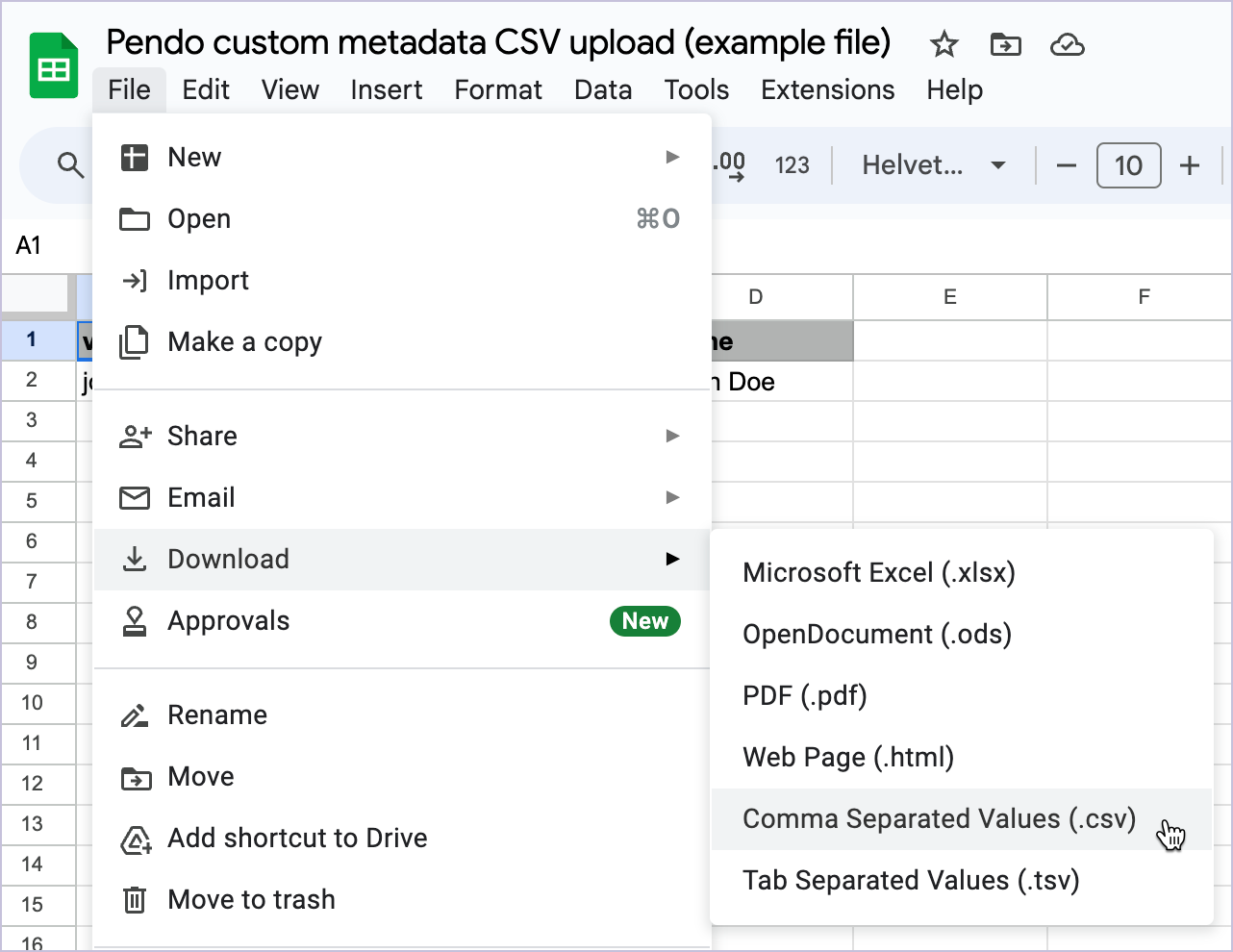Expand the Share submenu
1233x952 pixels.
pos(402,436)
